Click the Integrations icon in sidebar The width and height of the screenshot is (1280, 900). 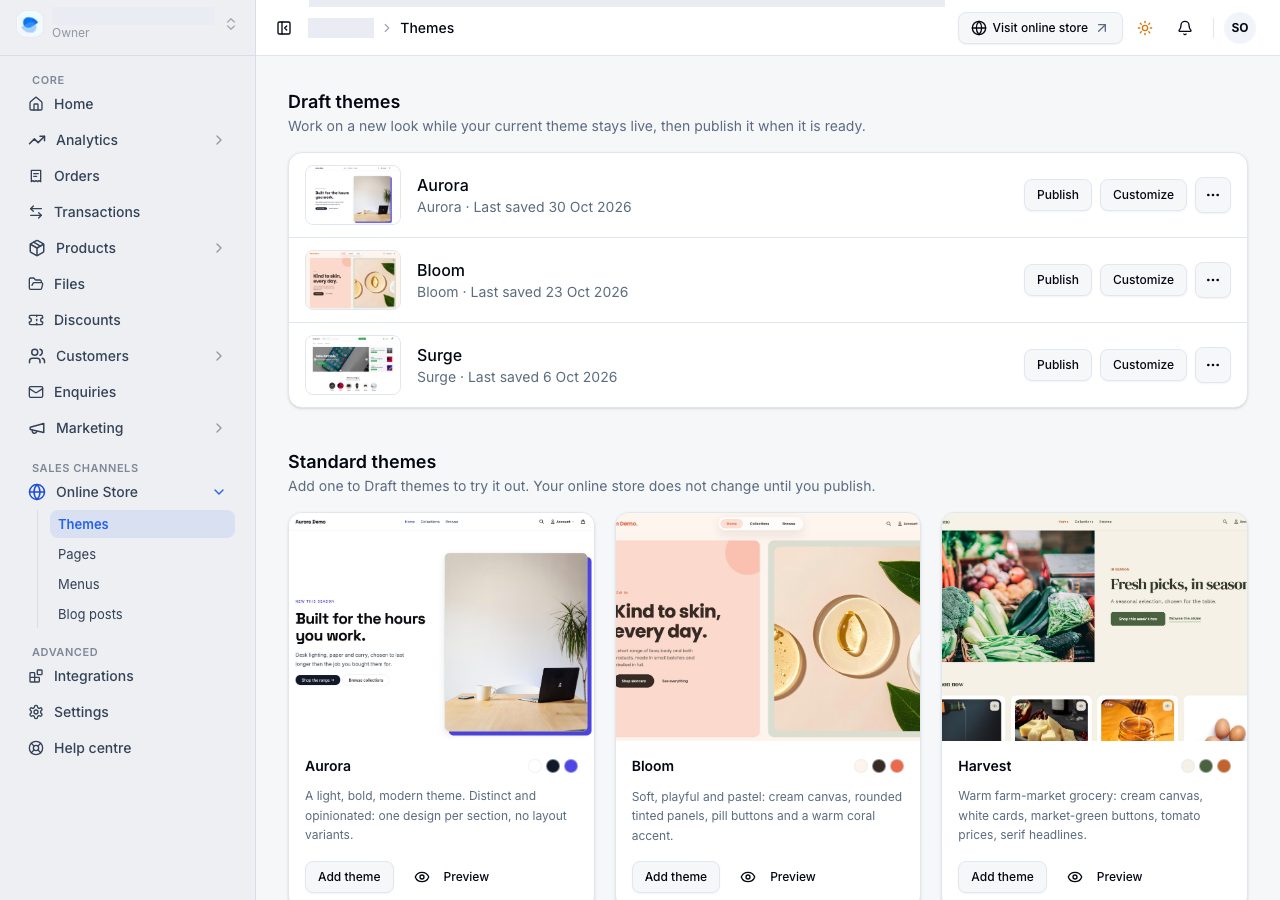click(37, 676)
